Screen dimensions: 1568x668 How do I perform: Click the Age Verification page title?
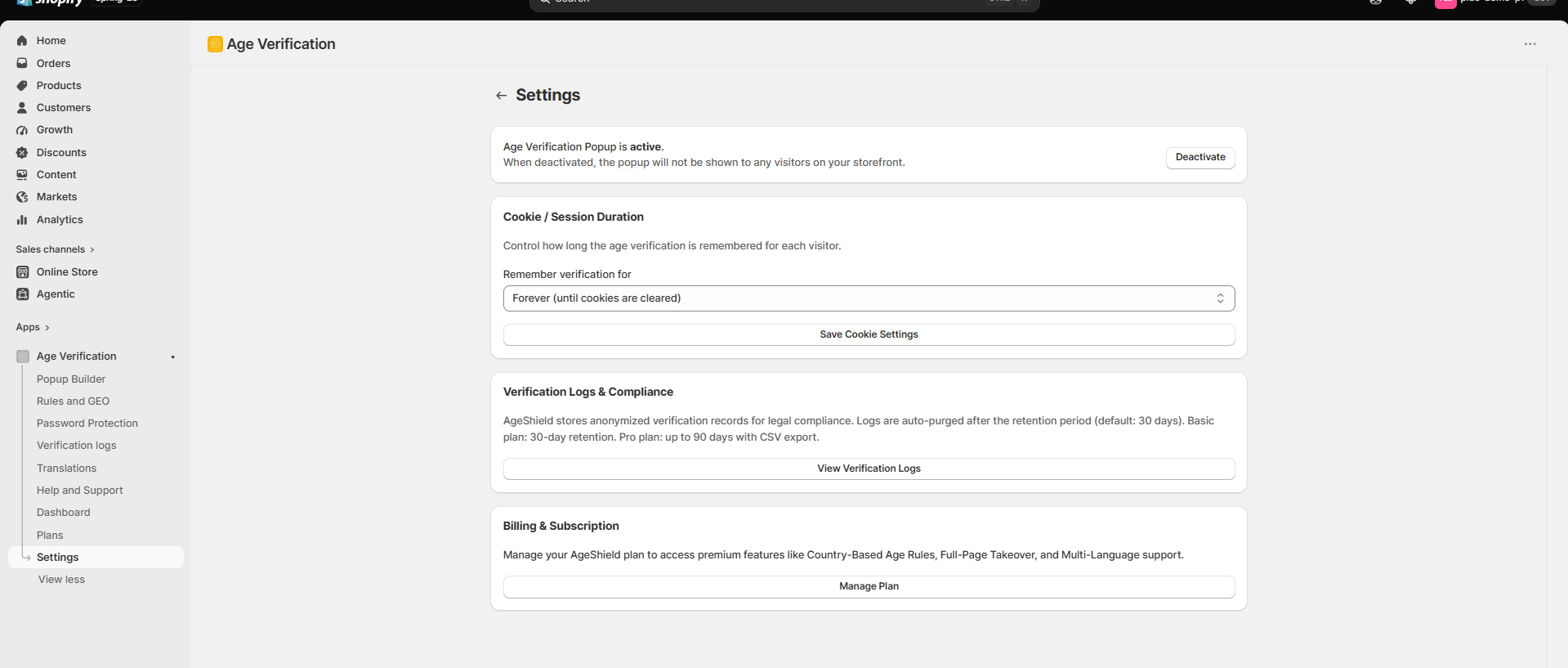281,44
